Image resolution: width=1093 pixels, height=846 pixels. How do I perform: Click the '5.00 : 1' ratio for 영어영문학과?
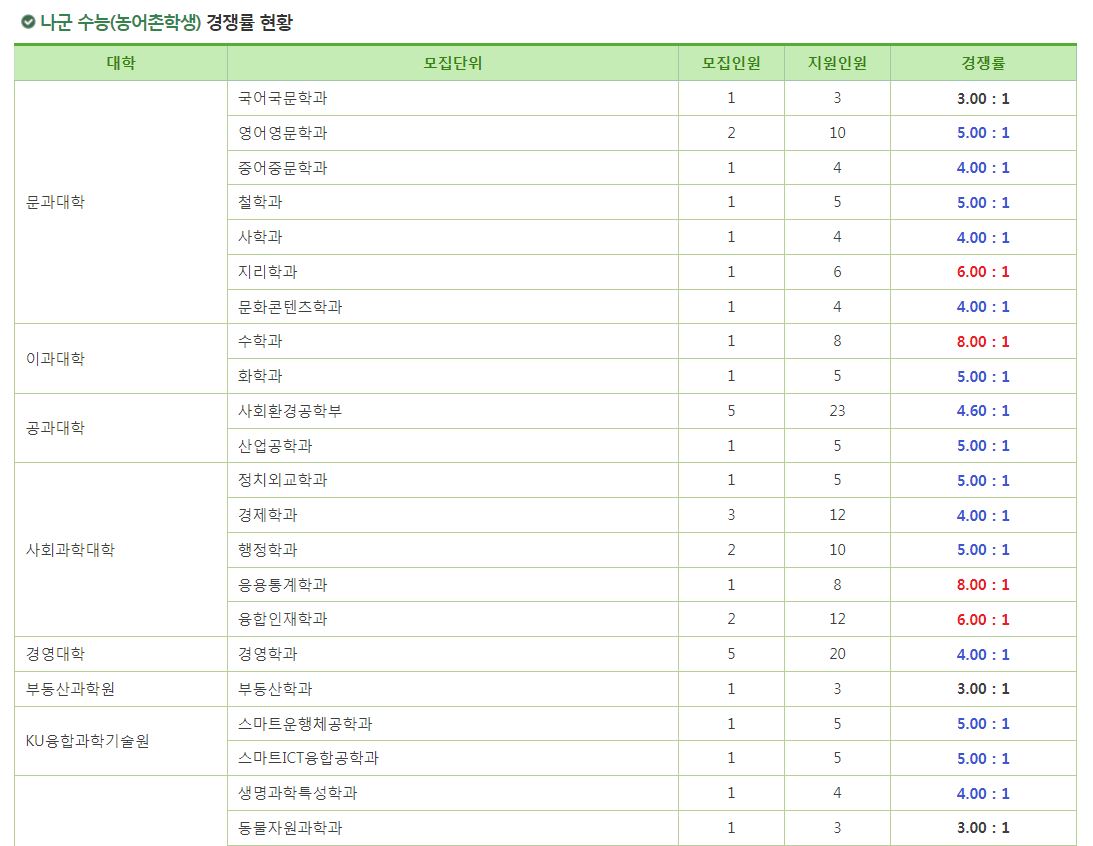[983, 132]
